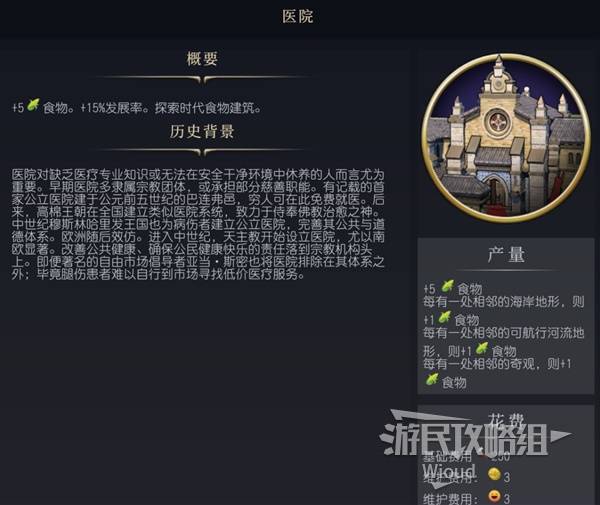The width and height of the screenshot is (600, 505).
Task: Click the 每有一处相邻的可航行河流地 line
Action: pos(503,333)
